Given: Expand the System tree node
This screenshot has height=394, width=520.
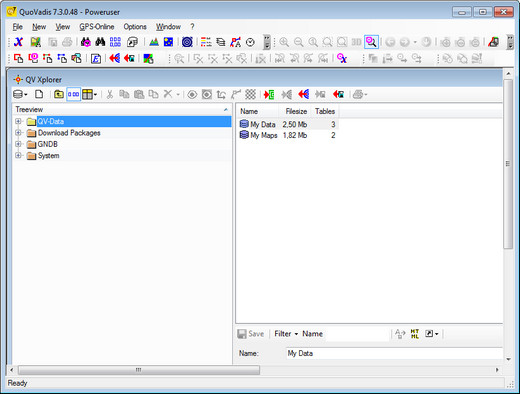Looking at the screenshot, I should [x=18, y=155].
